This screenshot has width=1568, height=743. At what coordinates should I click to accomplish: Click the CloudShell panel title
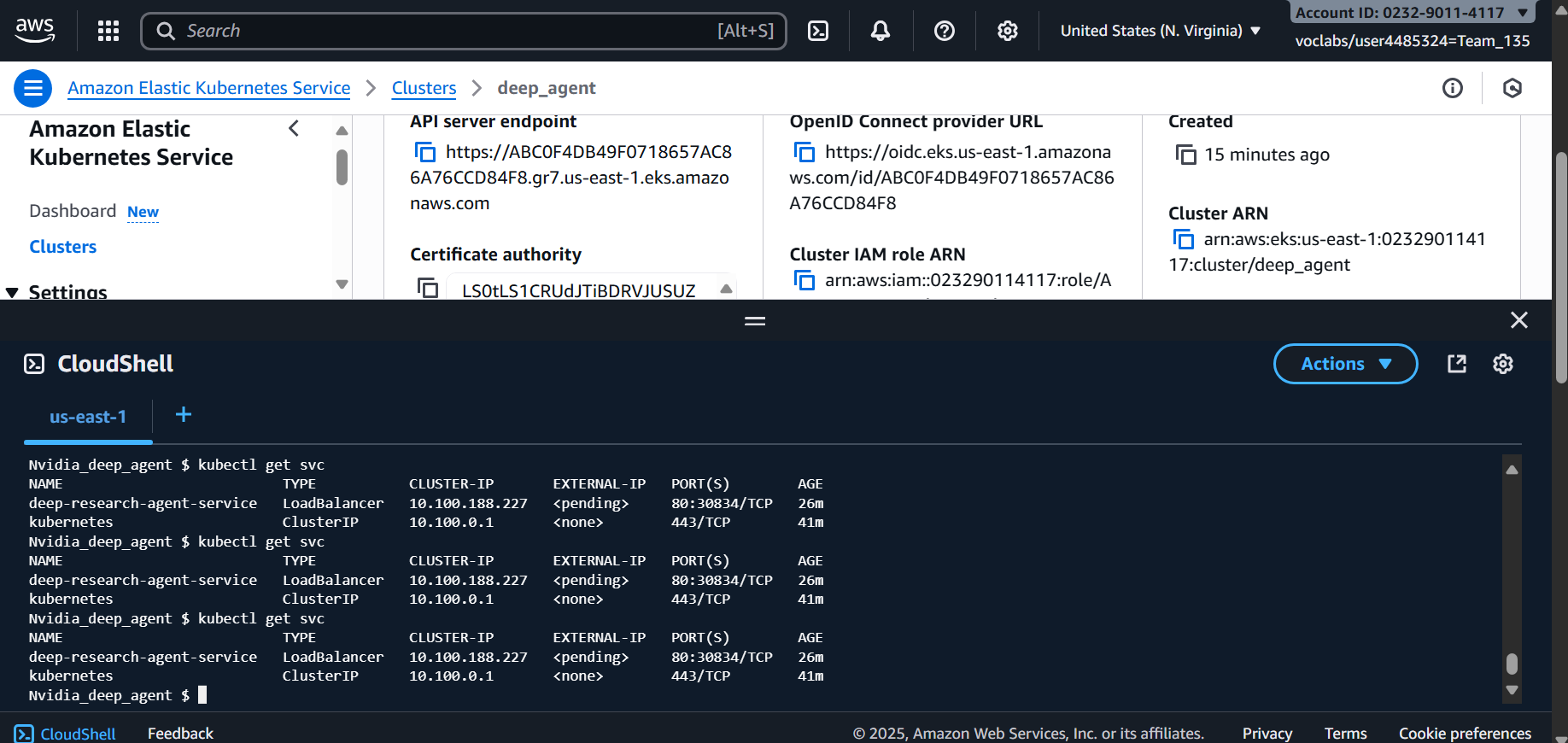pos(115,364)
